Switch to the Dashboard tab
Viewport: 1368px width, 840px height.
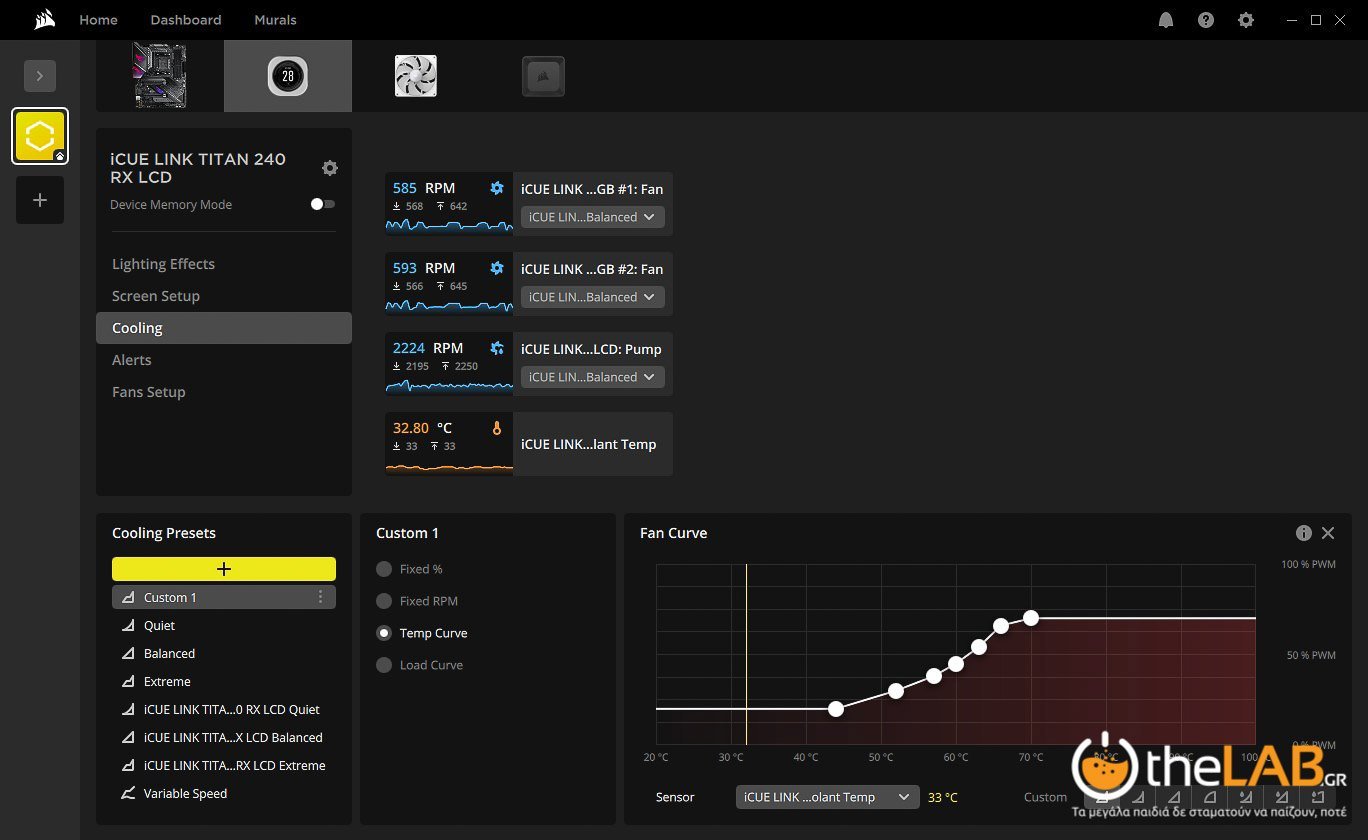tap(186, 20)
